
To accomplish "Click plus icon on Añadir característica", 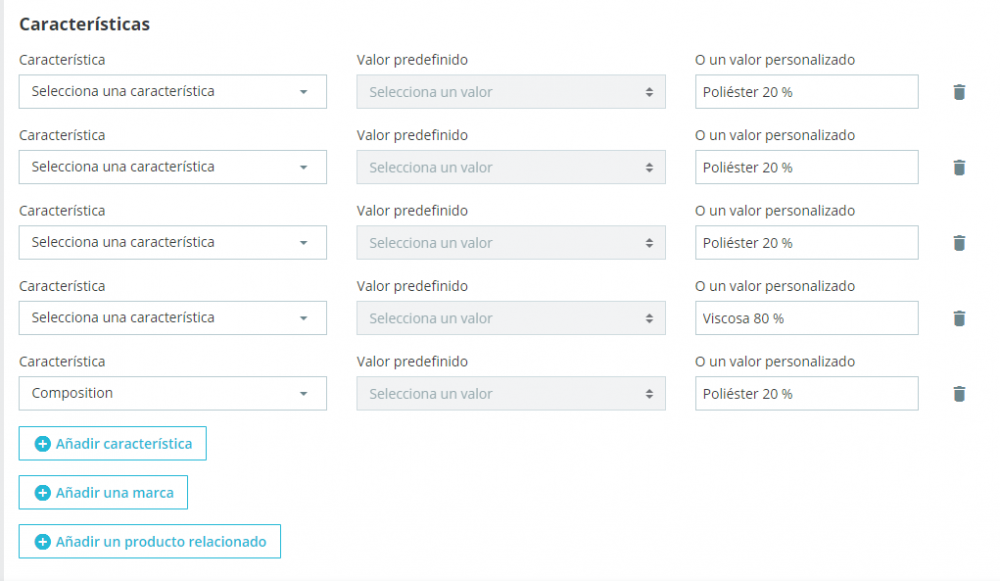I will (43, 444).
